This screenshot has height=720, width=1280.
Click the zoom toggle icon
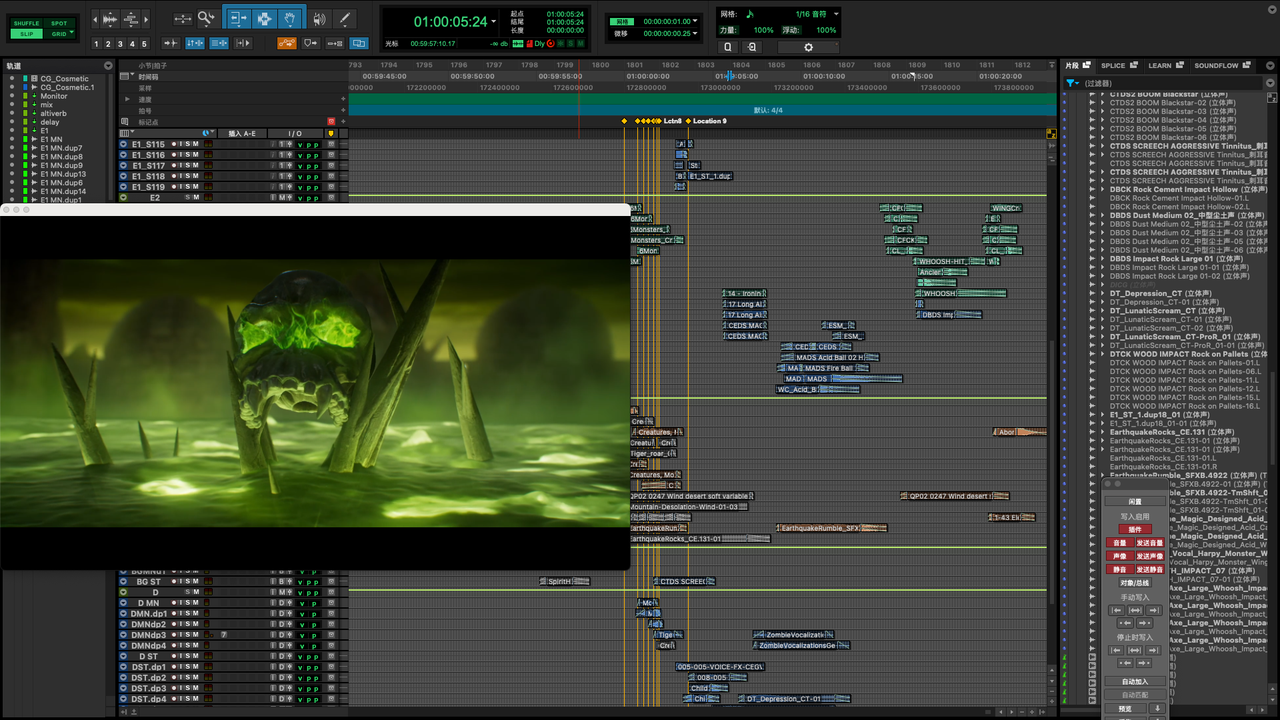181,18
